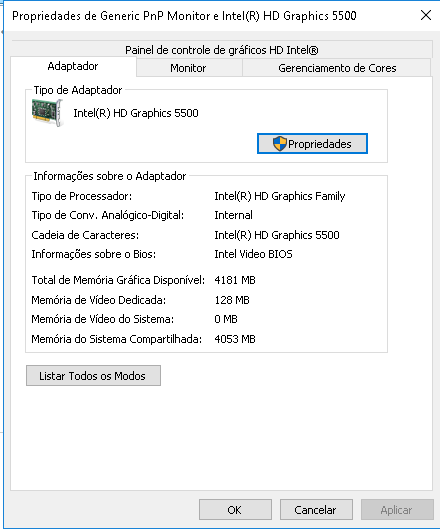Close the adapter properties dialog window

tap(426, 15)
